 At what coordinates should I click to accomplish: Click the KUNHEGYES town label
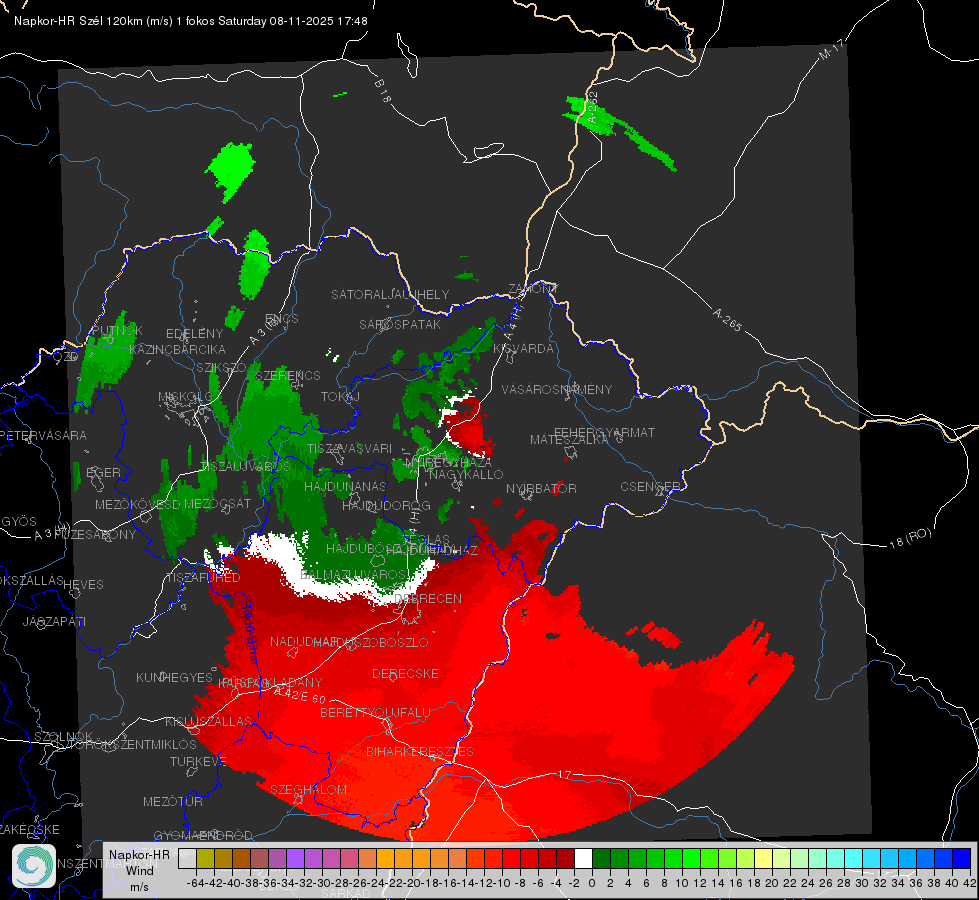[x=175, y=678]
